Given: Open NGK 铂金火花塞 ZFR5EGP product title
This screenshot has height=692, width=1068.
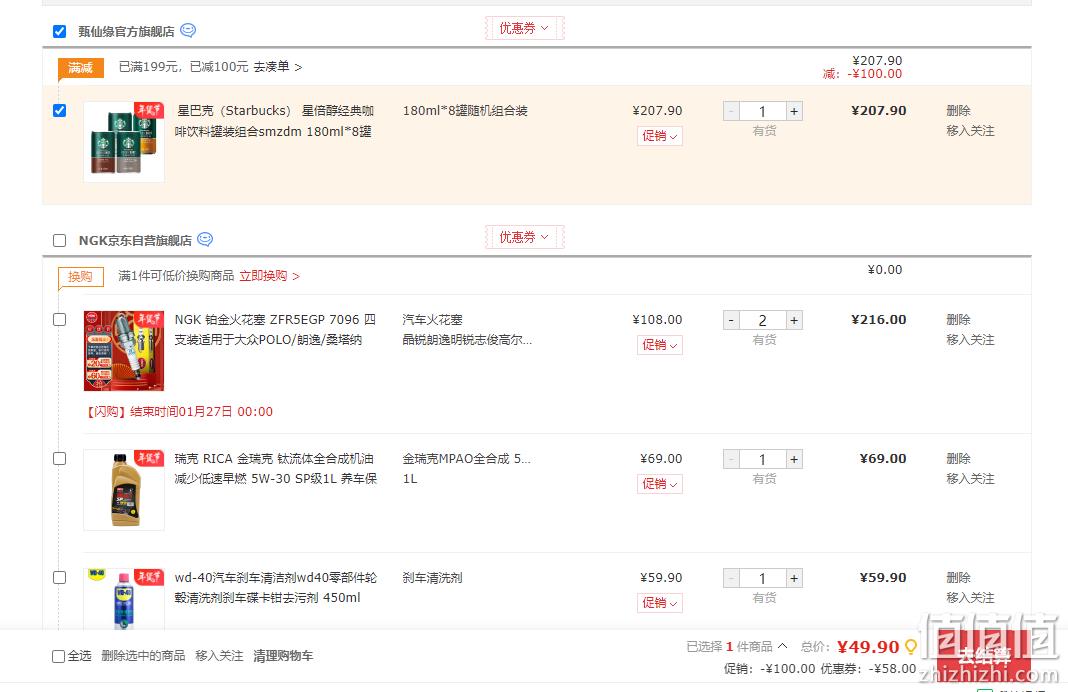Looking at the screenshot, I should [275, 330].
